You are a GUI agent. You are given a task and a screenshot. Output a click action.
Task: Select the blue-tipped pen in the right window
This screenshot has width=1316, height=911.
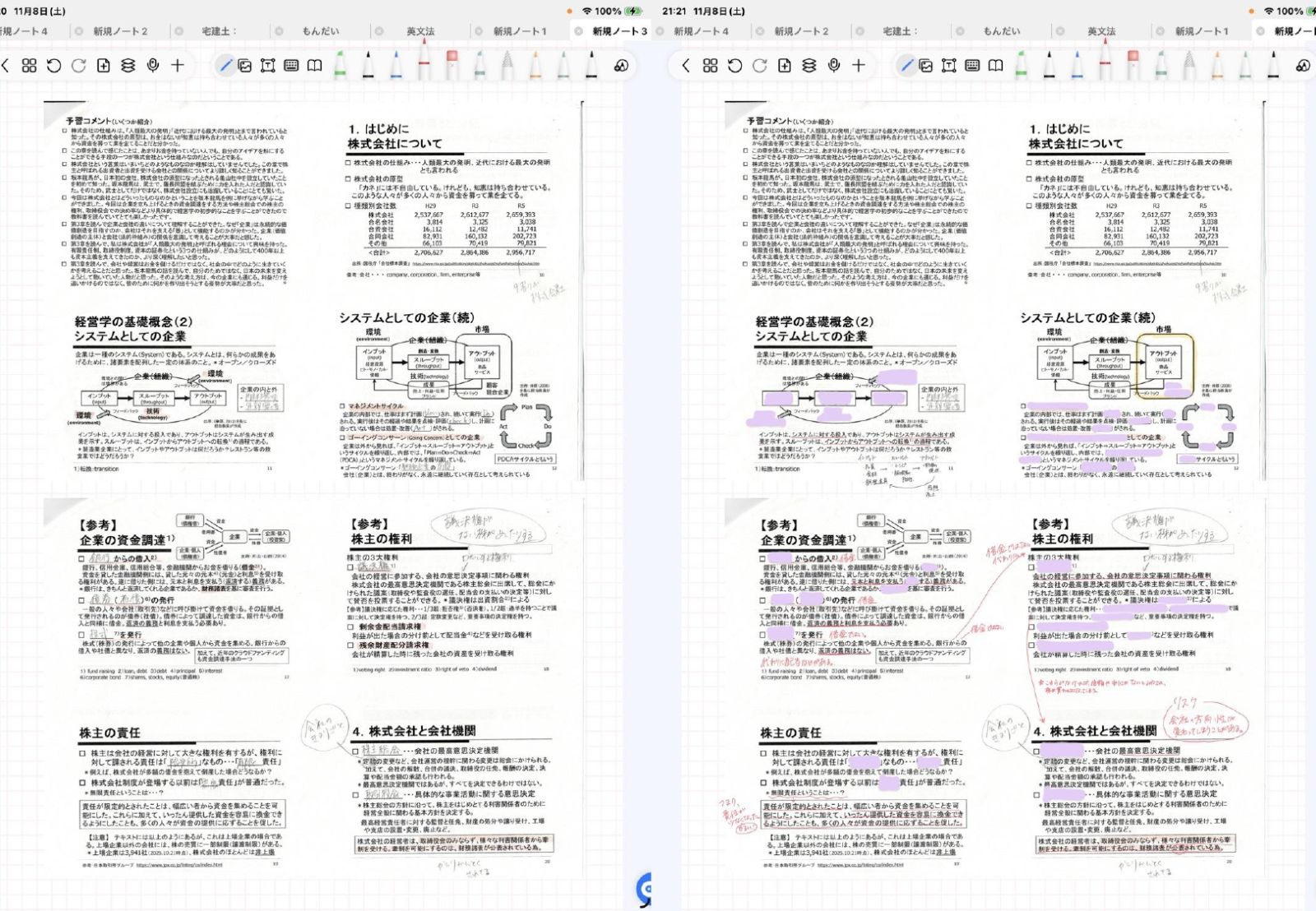pos(1077,64)
